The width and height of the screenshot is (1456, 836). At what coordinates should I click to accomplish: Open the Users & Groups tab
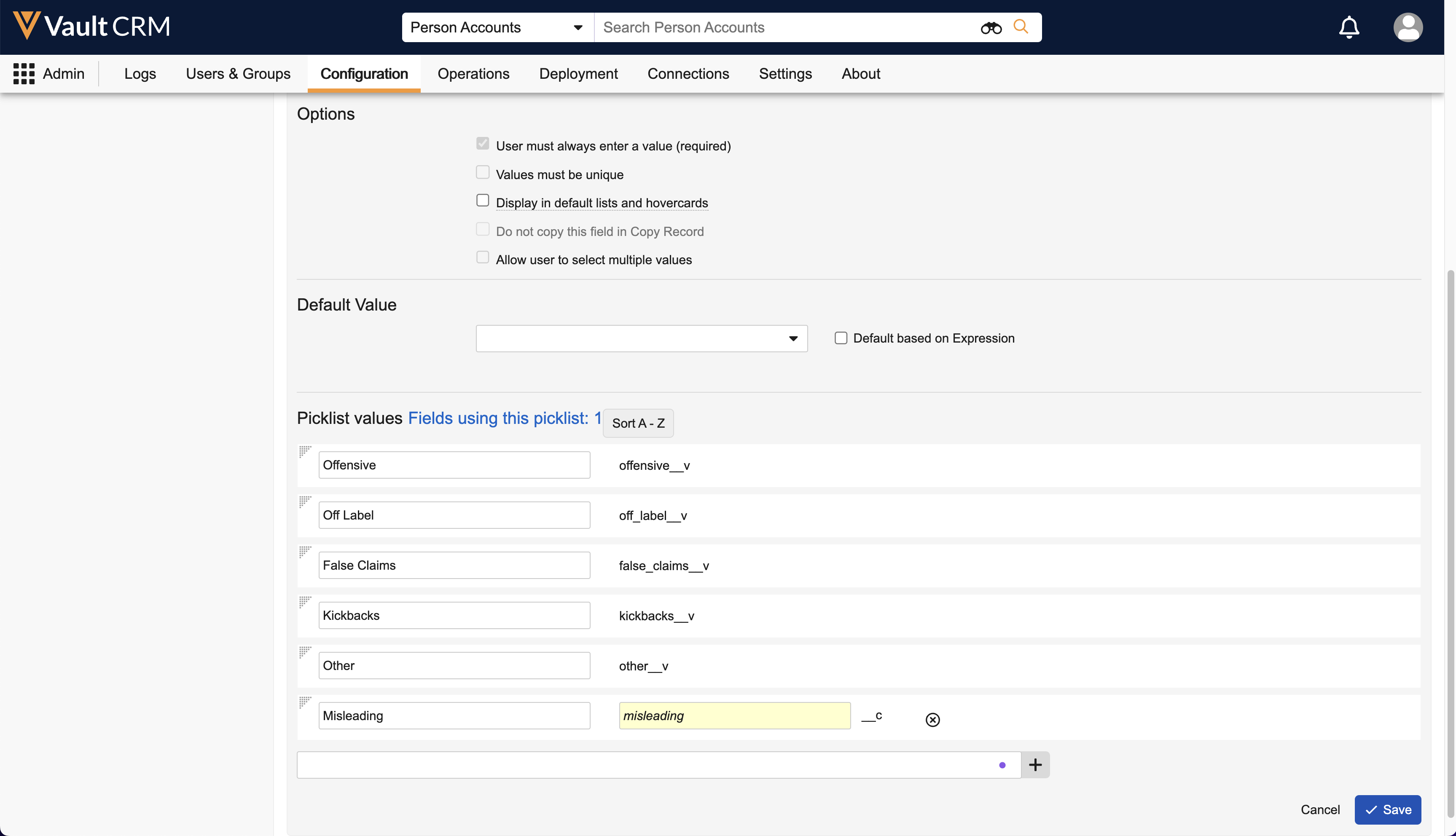click(238, 73)
